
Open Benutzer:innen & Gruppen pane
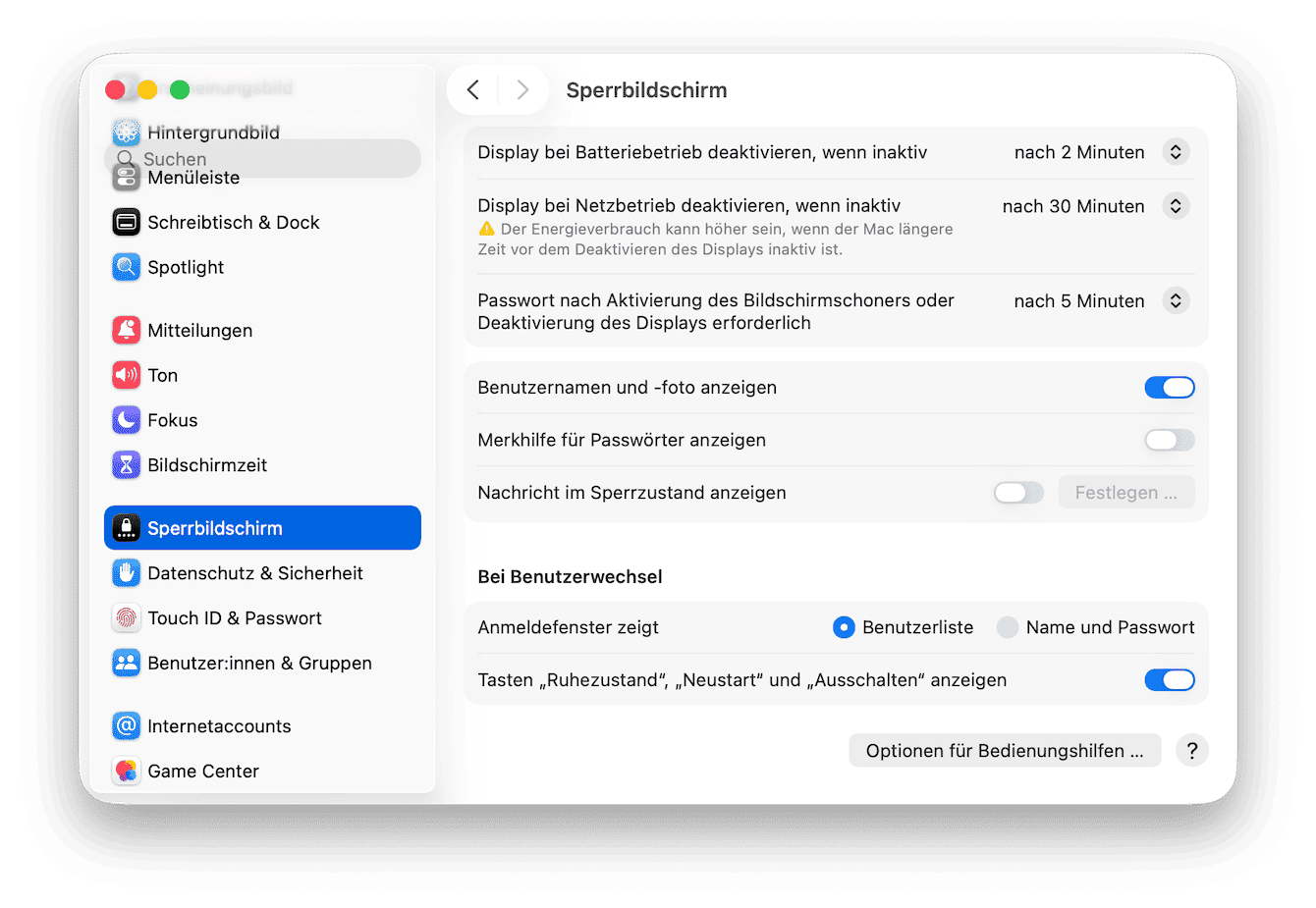(262, 664)
